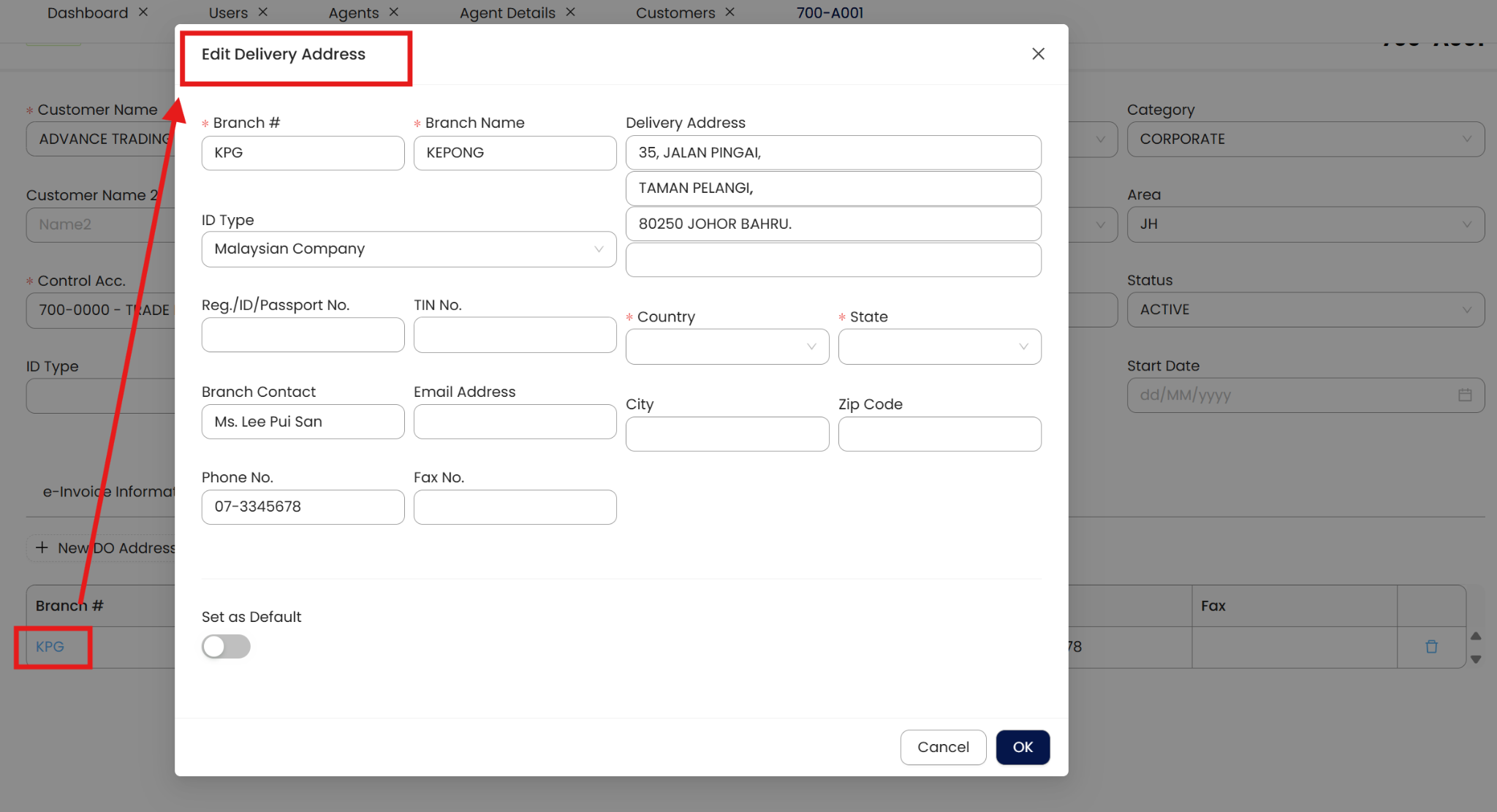Click the plus icon for New DO Address
Viewport: 1497px width, 812px height.
pos(42,547)
